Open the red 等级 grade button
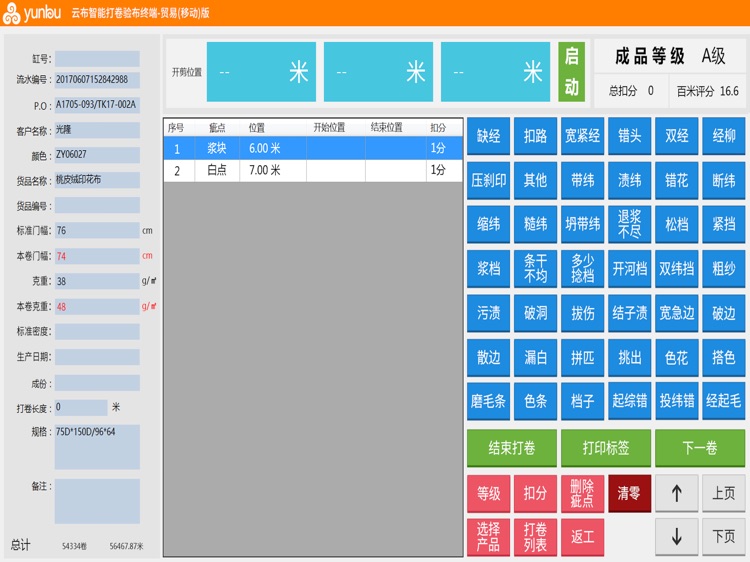 click(488, 494)
